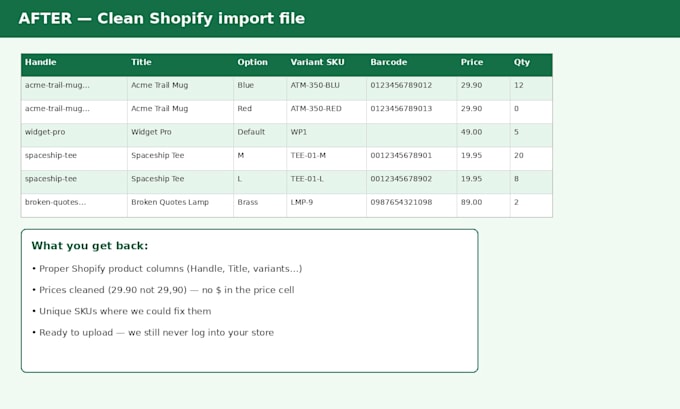Click the 89.00 price cell
Image resolution: width=680 pixels, height=409 pixels.
pyautogui.click(x=484, y=206)
